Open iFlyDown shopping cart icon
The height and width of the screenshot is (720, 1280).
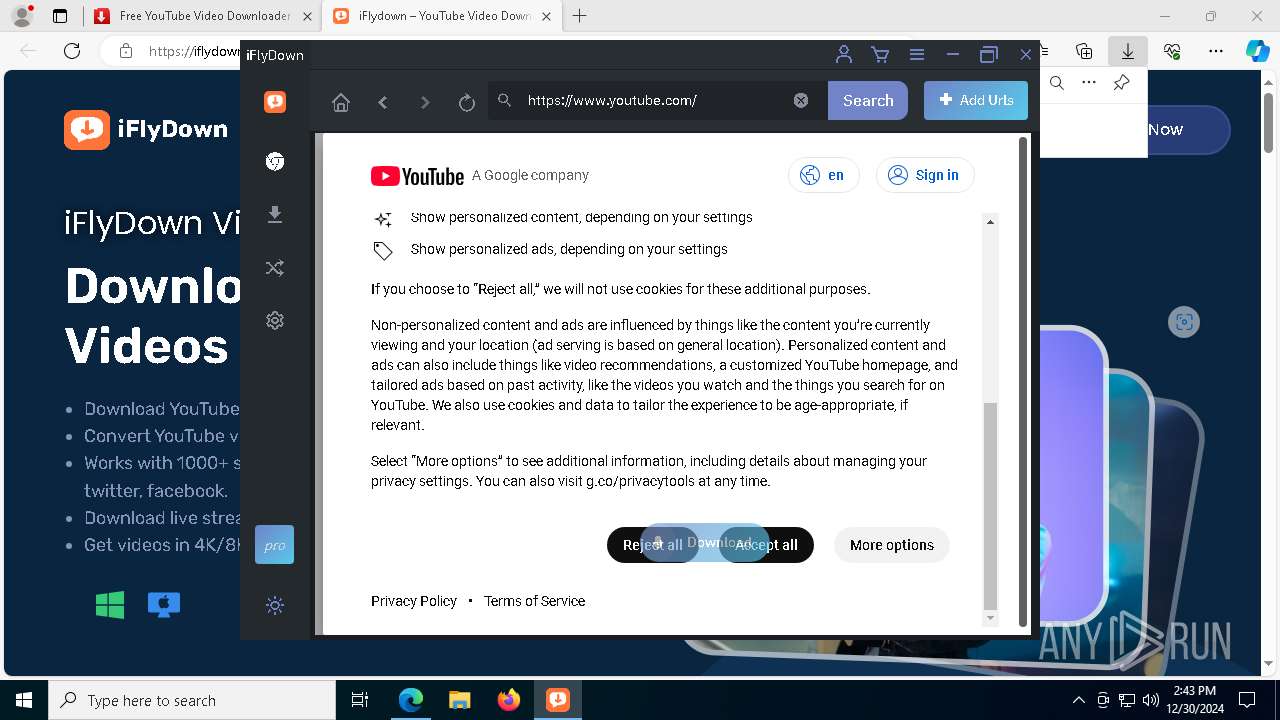pos(880,55)
